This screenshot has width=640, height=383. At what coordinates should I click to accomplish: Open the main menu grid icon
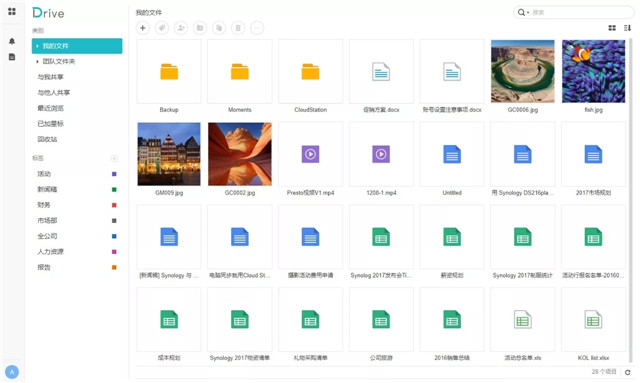pyautogui.click(x=12, y=11)
